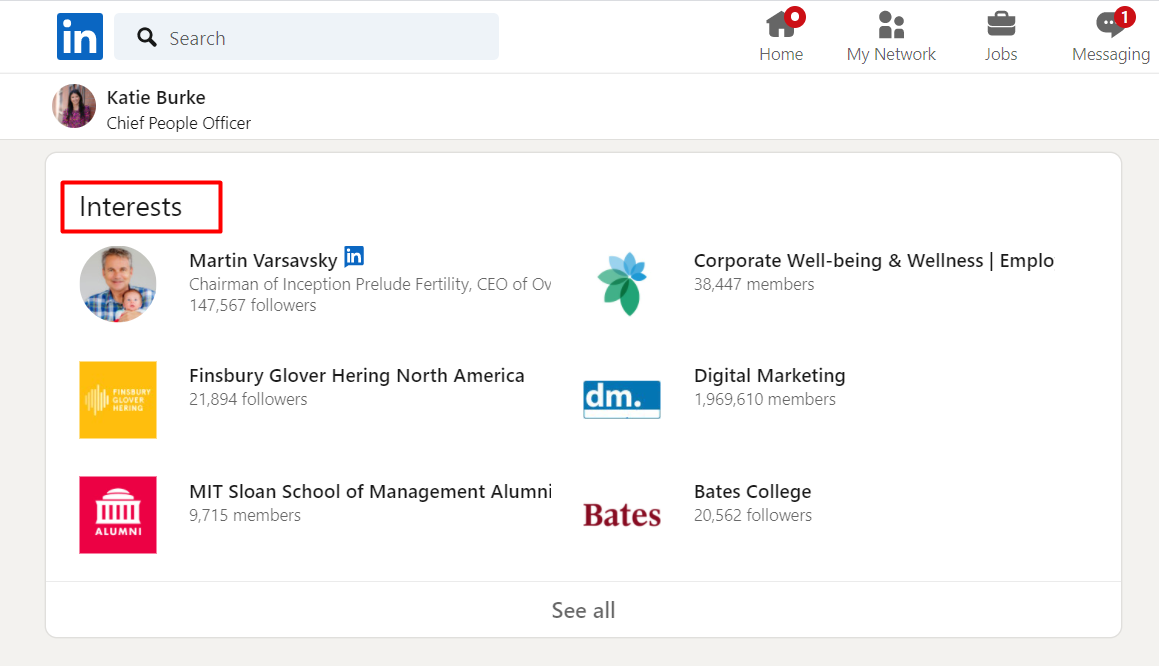Open Bates College name link
1159x666 pixels.
tap(752, 492)
